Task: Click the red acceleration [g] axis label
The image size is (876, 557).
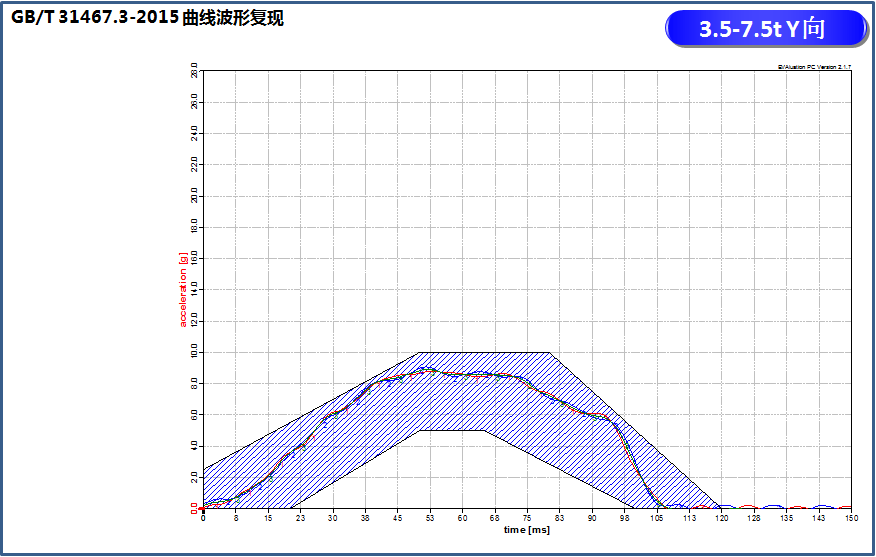Action: click(x=184, y=289)
